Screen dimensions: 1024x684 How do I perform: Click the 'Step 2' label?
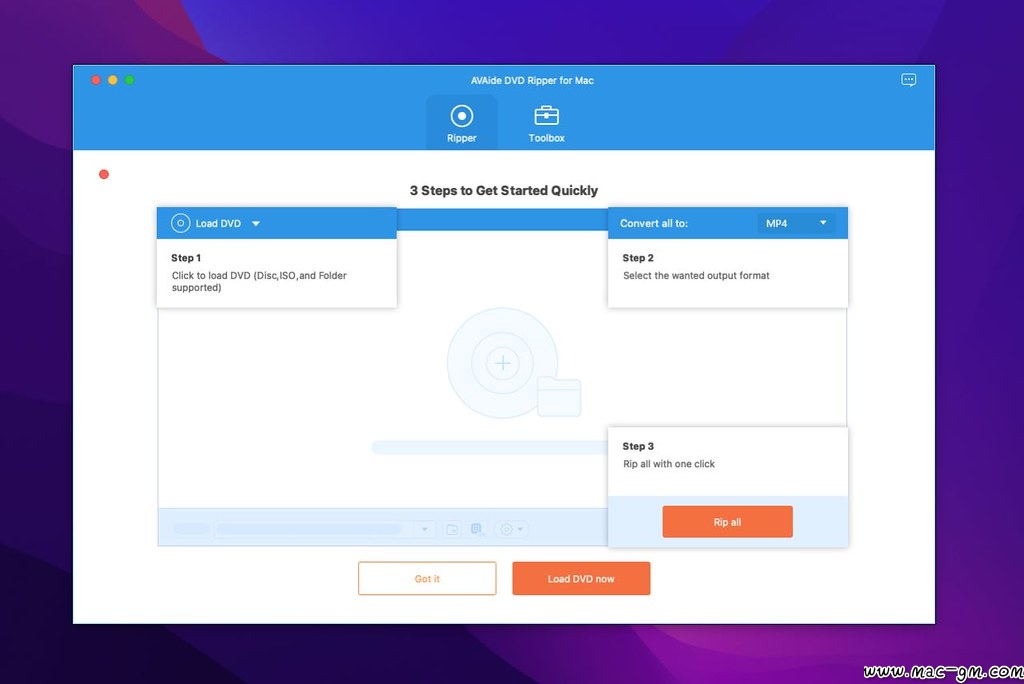(638, 258)
